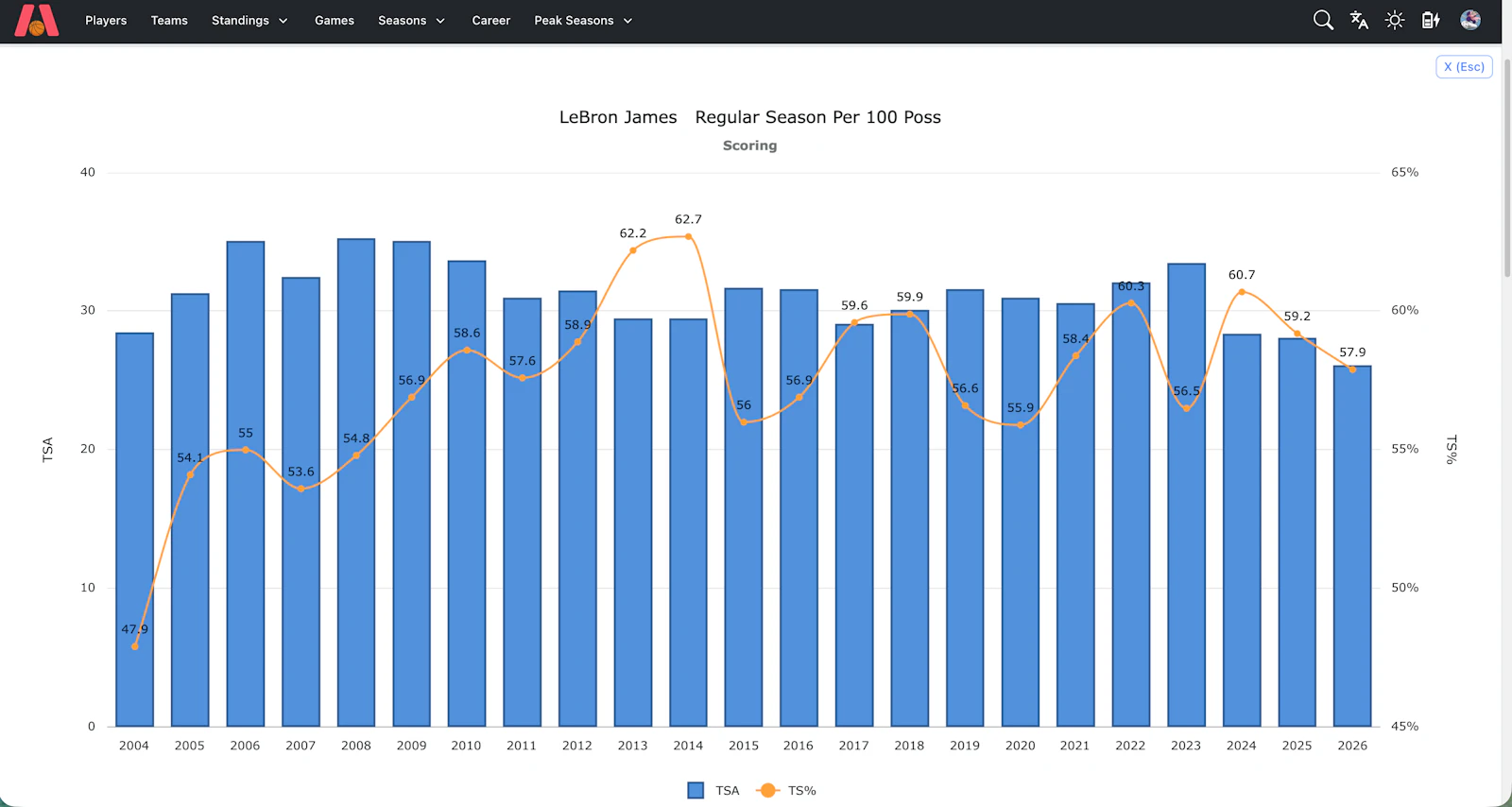Open the language translate icon
The width and height of the screenshot is (1512, 807).
(x=1359, y=20)
